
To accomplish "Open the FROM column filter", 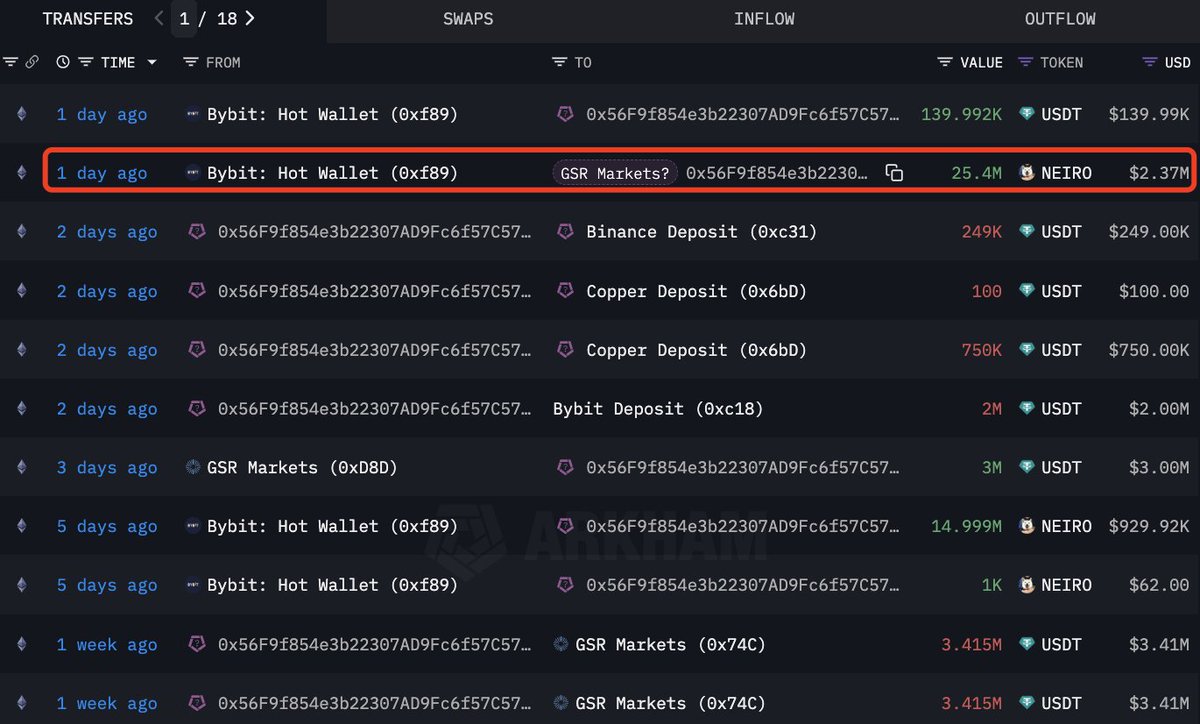I will [x=191, y=62].
